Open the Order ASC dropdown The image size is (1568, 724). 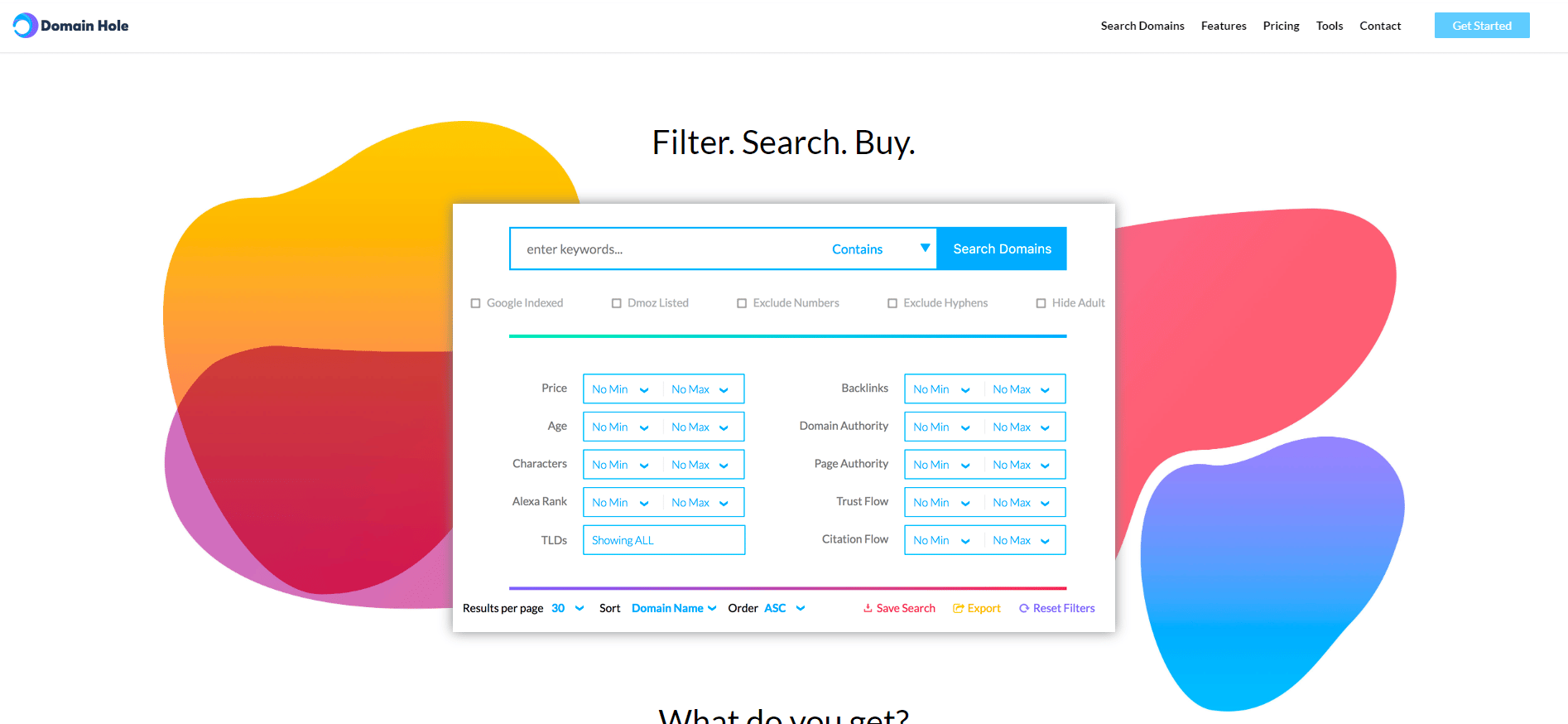pos(784,608)
